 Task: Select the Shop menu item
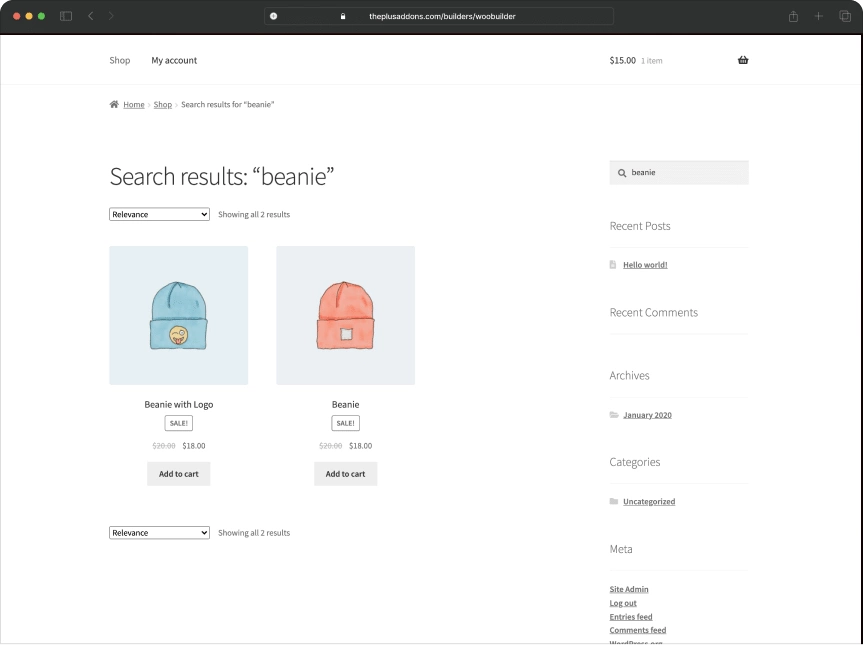click(x=119, y=60)
